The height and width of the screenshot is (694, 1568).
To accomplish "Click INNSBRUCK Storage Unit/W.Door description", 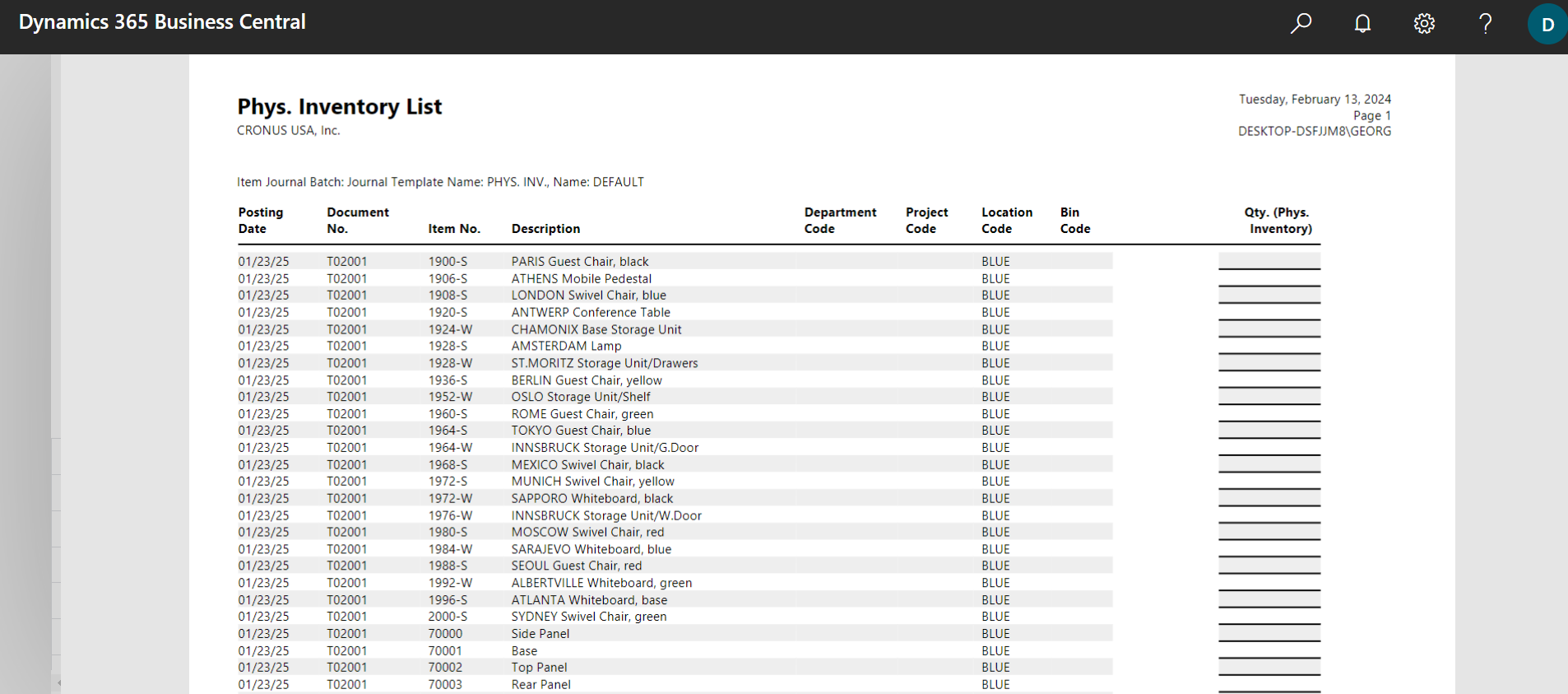I will click(606, 516).
